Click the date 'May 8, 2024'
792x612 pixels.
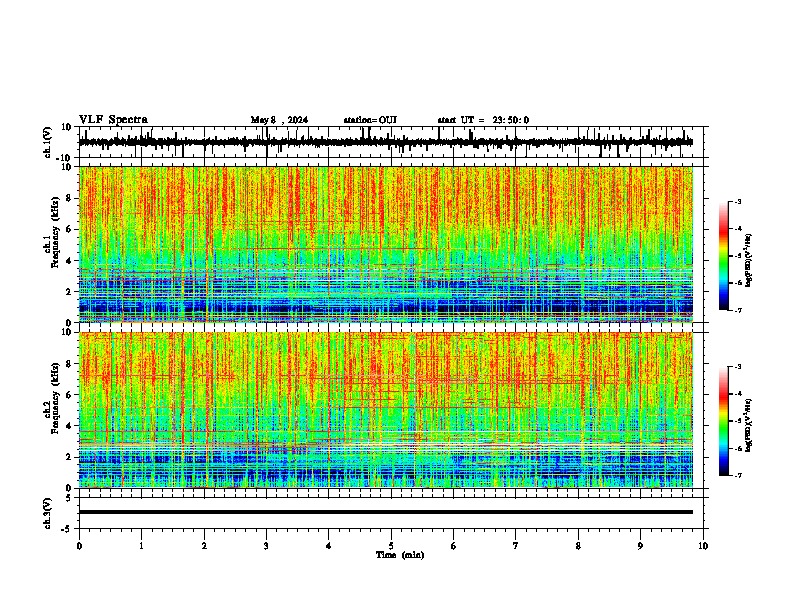[x=279, y=120]
